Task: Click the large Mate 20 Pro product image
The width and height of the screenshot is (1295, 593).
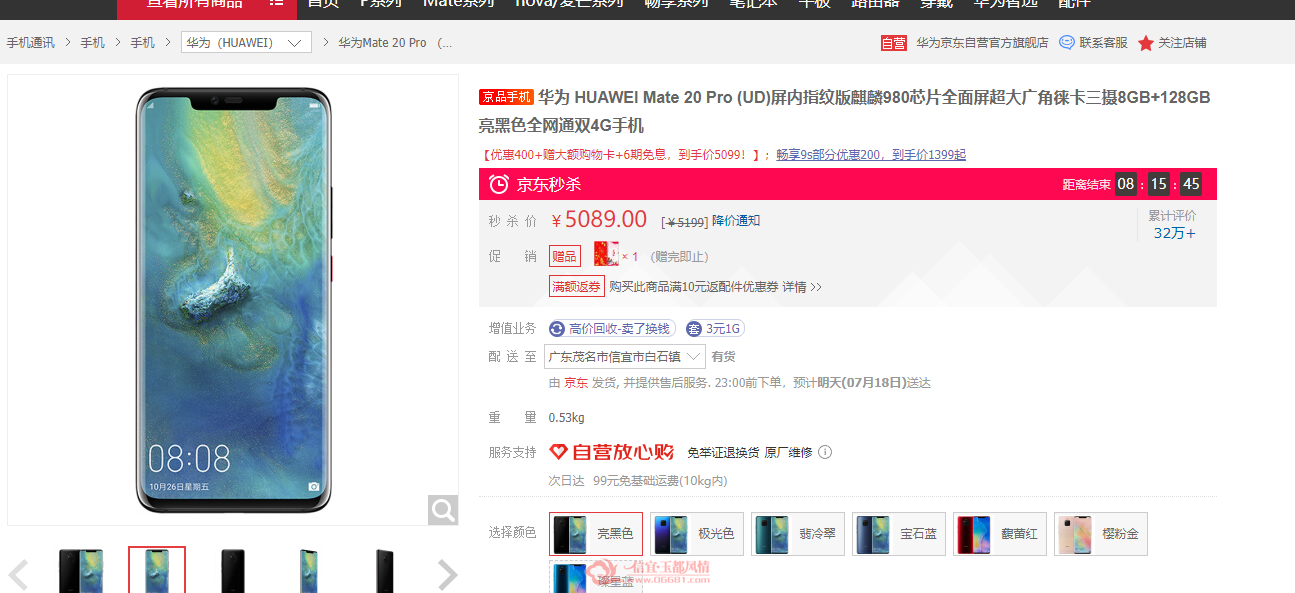Action: 233,300
